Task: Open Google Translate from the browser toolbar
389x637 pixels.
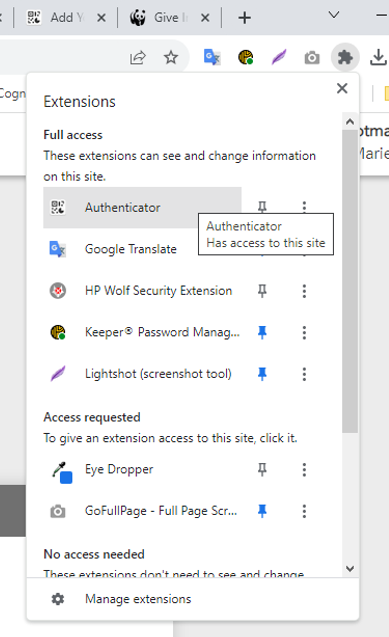Action: (x=212, y=57)
